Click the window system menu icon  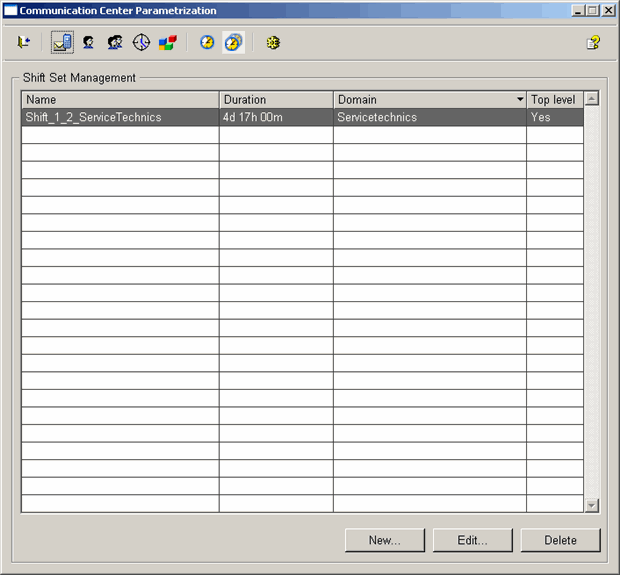click(10, 10)
